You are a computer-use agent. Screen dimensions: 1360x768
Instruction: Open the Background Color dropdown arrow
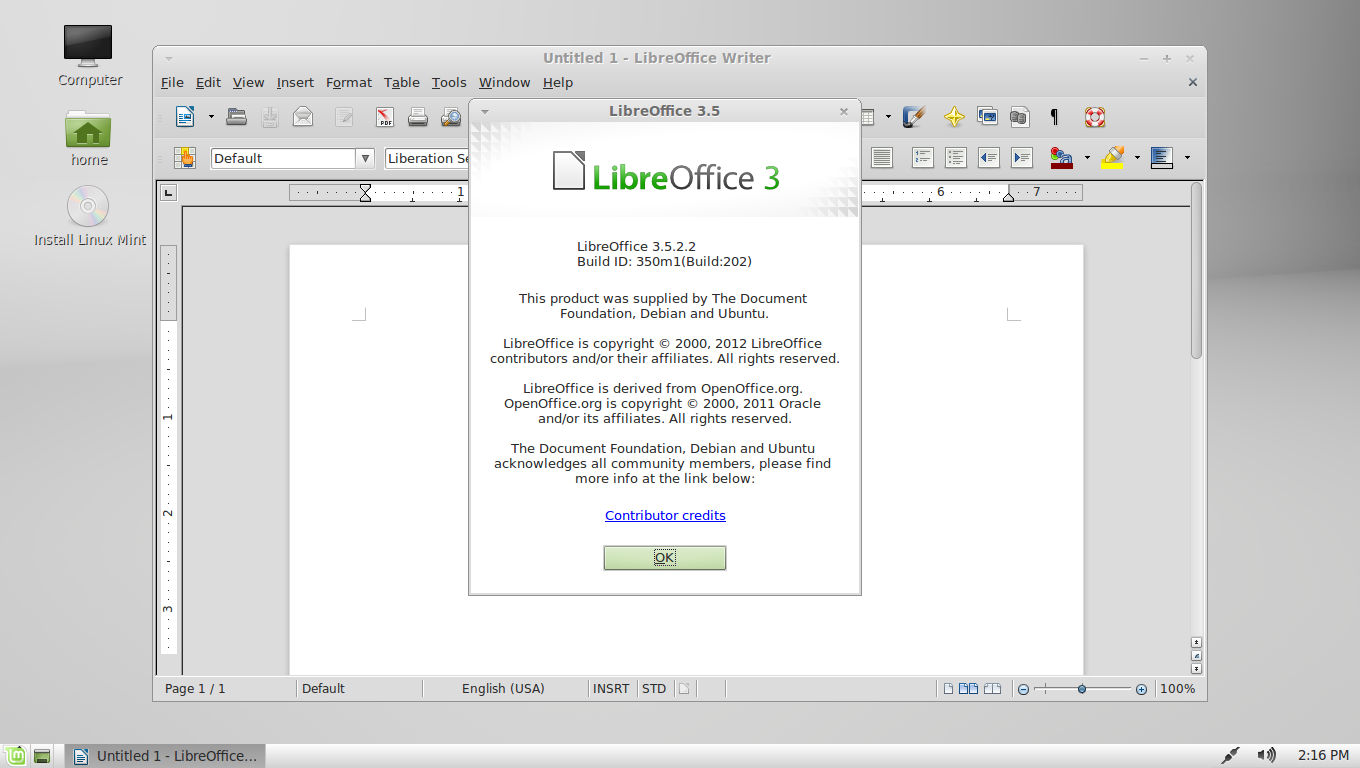point(1187,158)
